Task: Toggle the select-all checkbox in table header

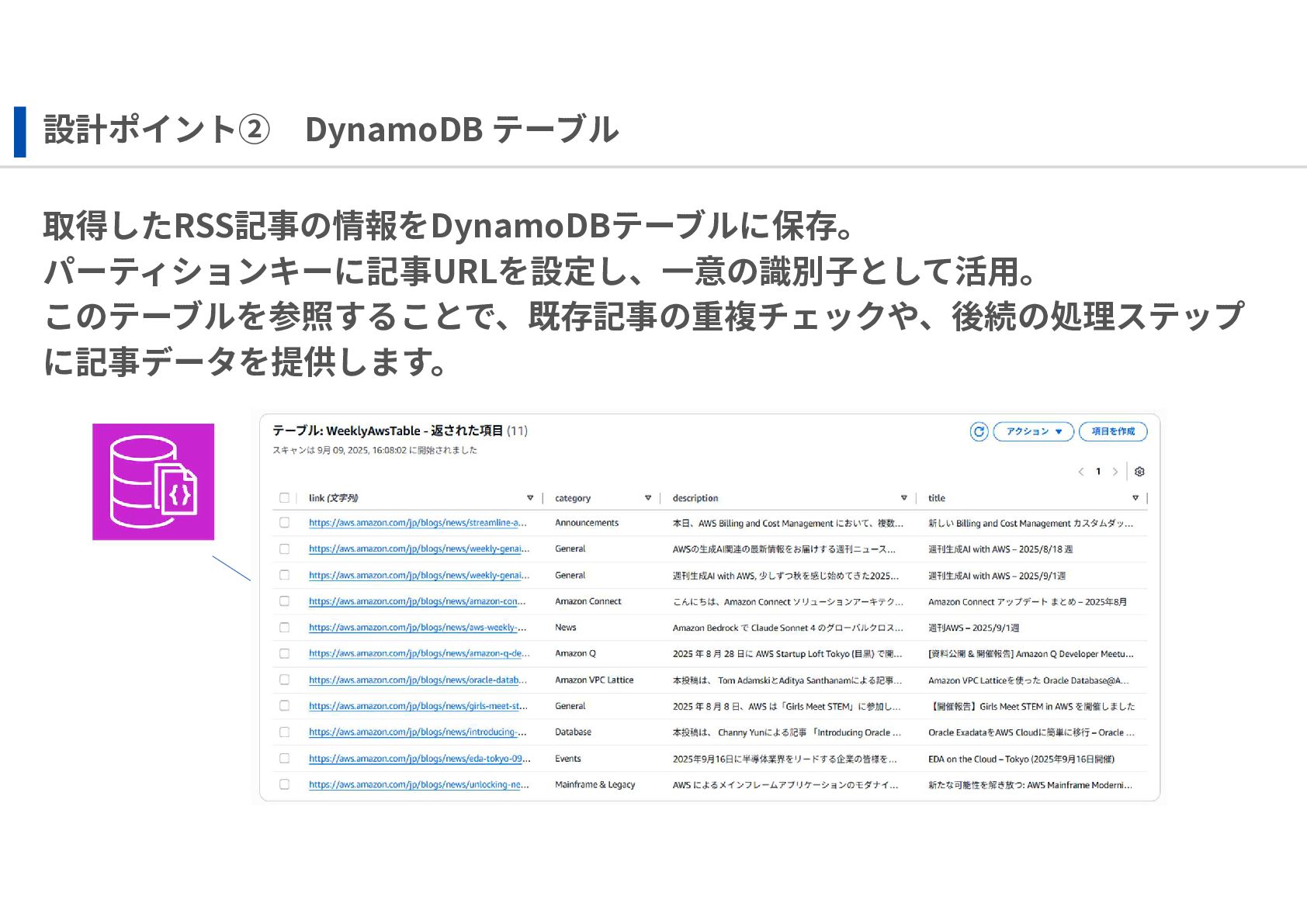Action: [x=285, y=498]
